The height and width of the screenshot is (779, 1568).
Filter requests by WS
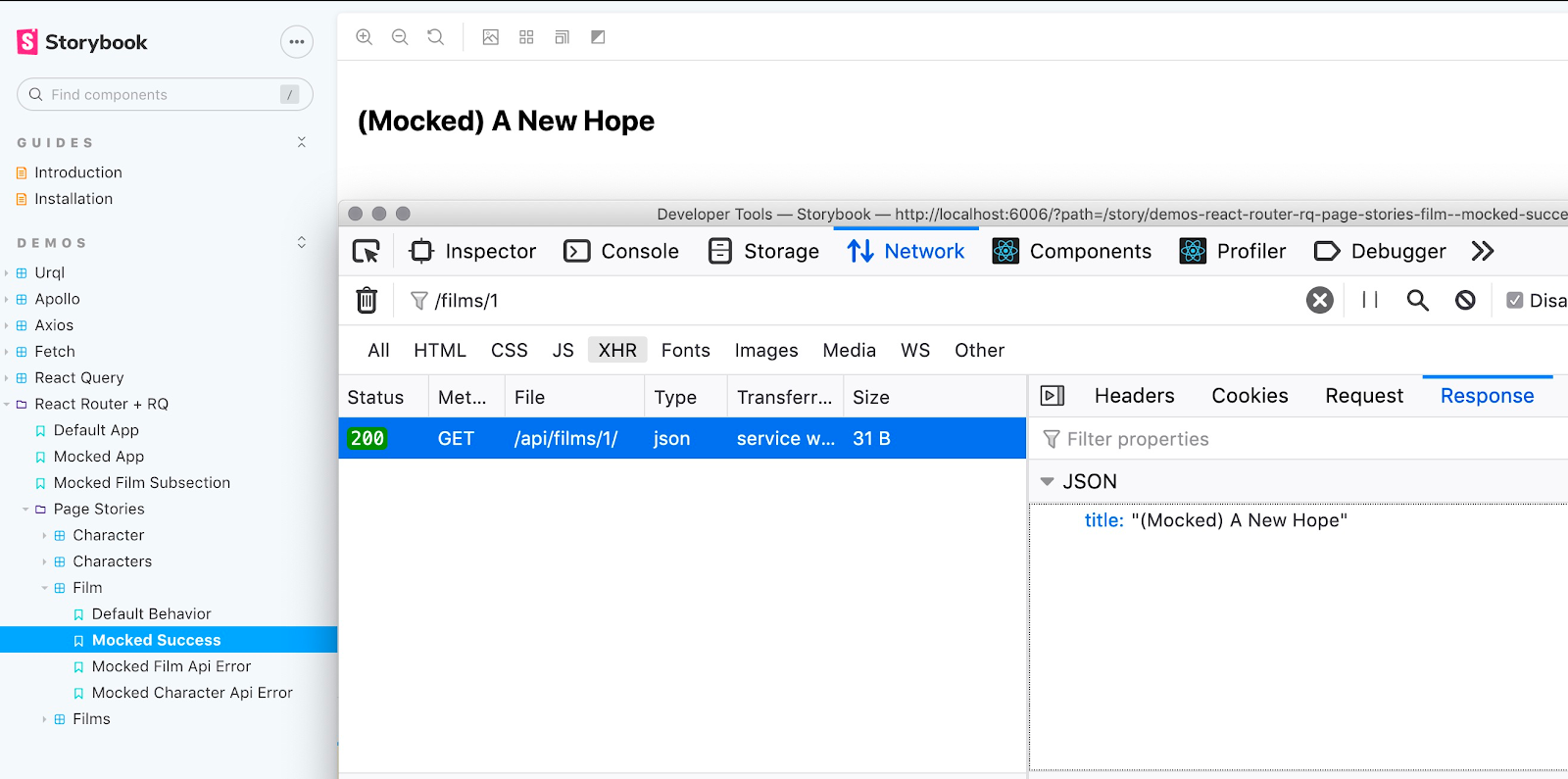pos(915,350)
